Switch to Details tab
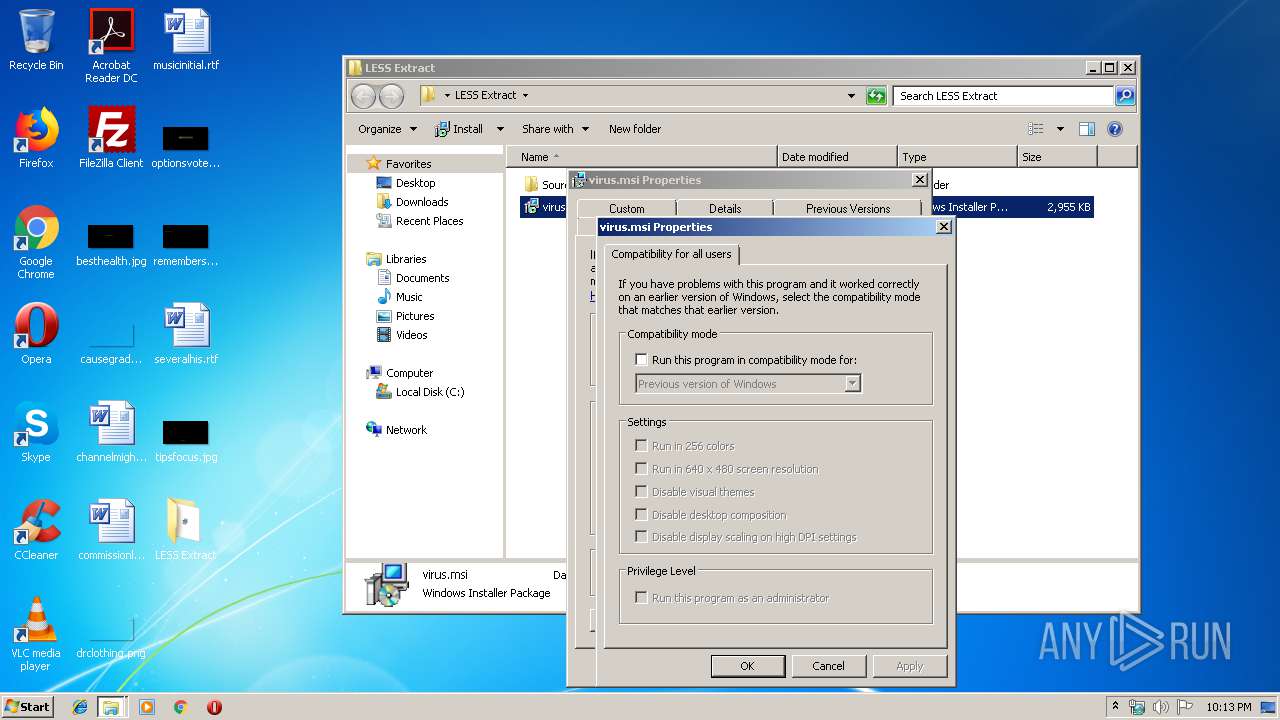Viewport: 1280px width, 720px height. tap(725, 209)
